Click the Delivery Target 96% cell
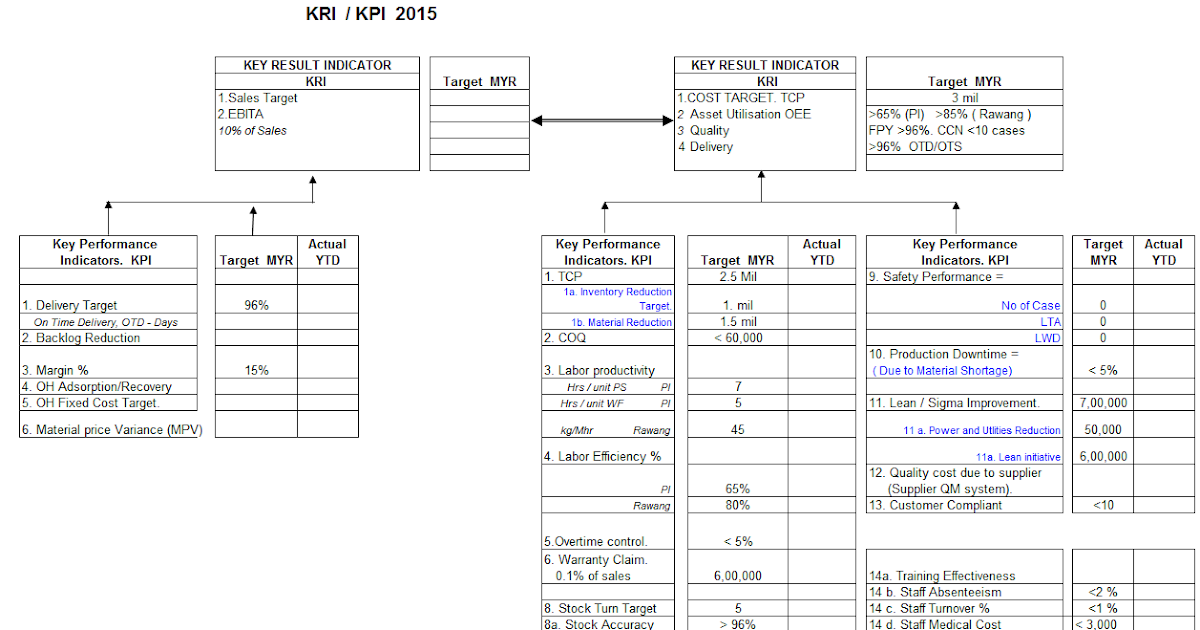 tap(255, 305)
